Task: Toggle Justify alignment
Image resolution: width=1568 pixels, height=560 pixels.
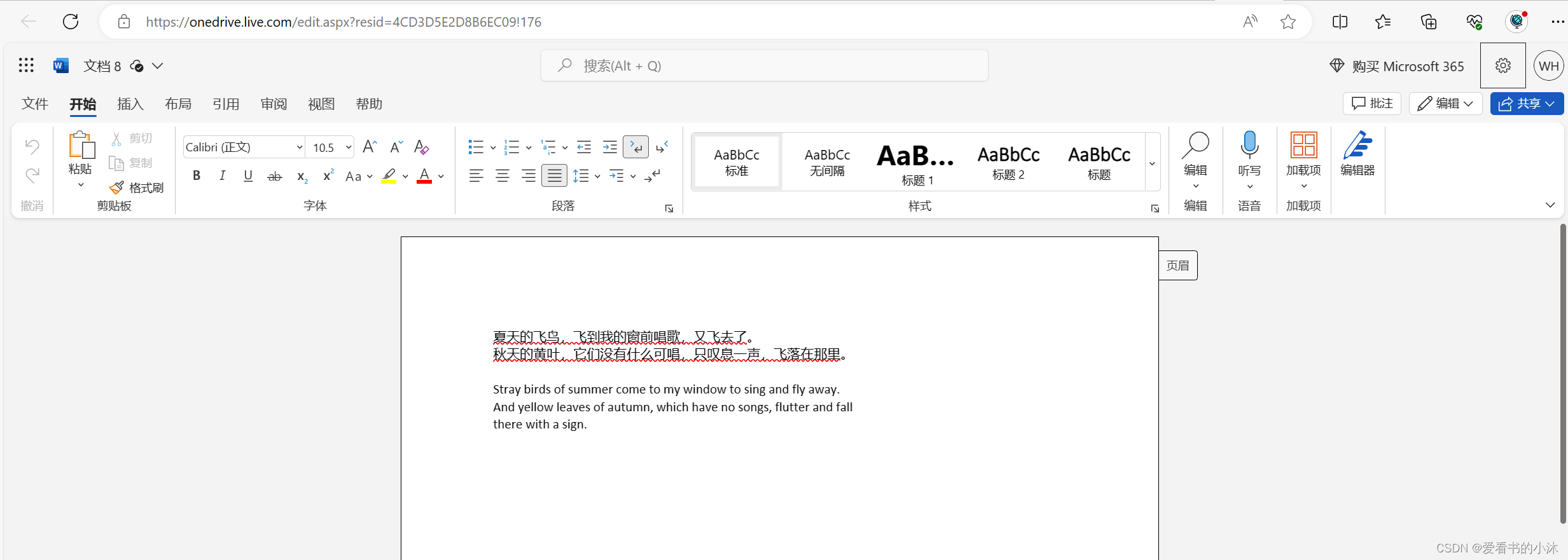Action: (x=555, y=176)
